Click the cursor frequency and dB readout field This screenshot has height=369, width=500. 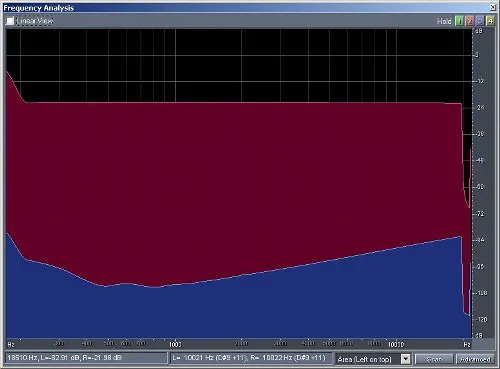86,358
